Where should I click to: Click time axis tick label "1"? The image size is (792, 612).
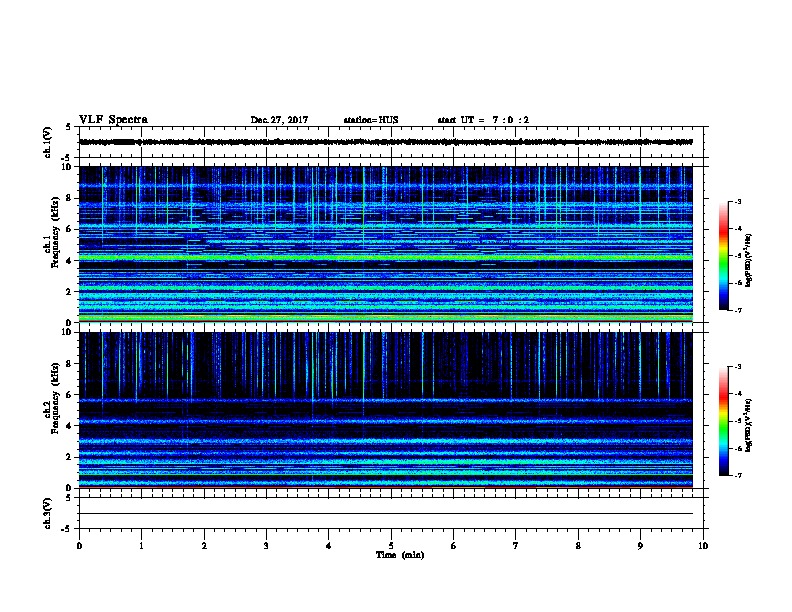point(141,546)
